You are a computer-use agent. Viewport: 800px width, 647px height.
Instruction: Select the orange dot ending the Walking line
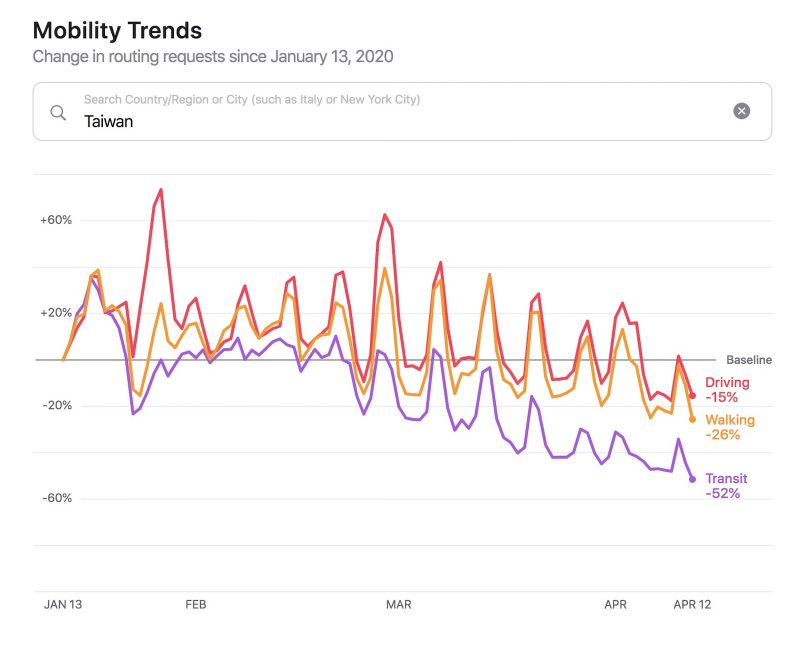(691, 420)
